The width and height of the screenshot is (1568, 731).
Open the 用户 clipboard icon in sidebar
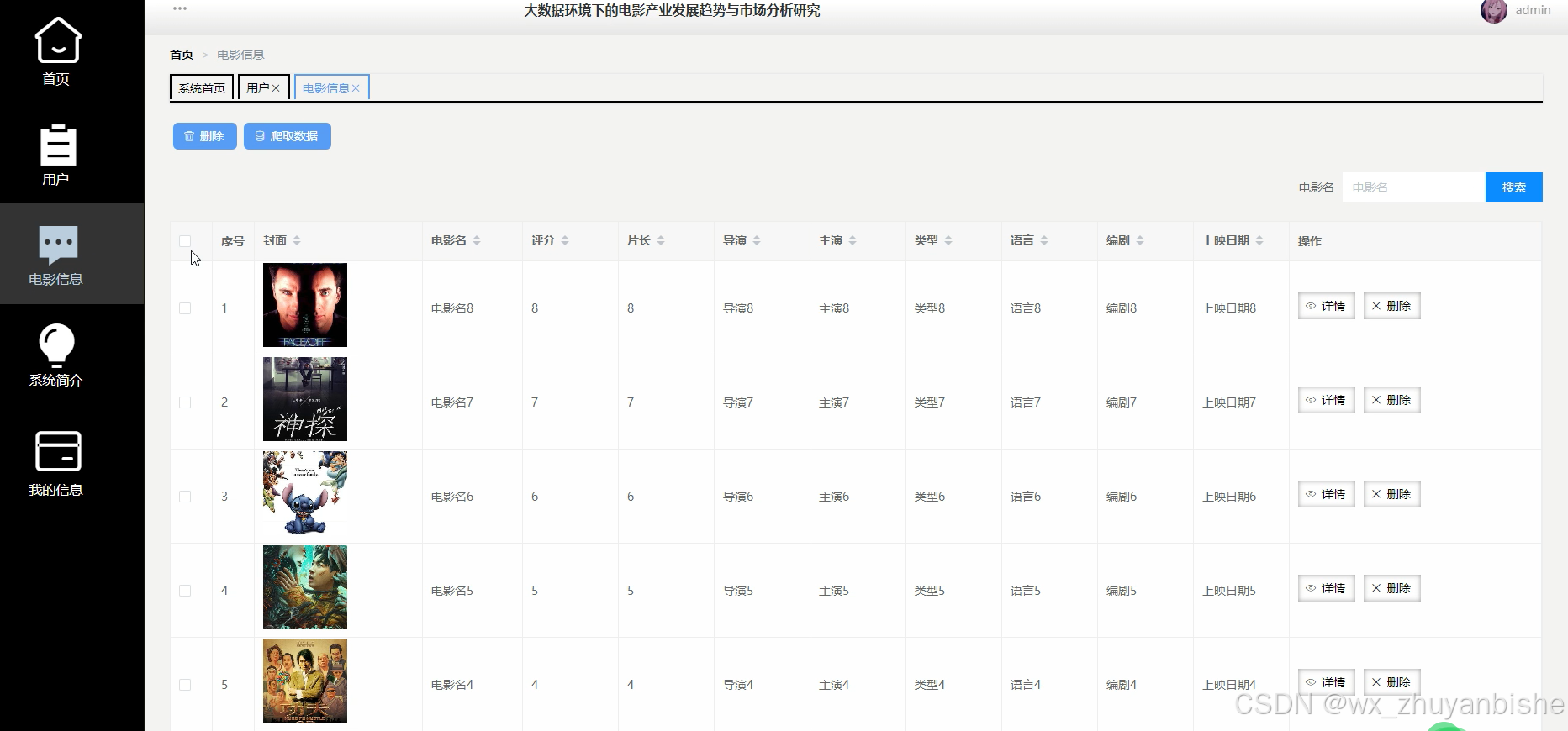[x=57, y=145]
